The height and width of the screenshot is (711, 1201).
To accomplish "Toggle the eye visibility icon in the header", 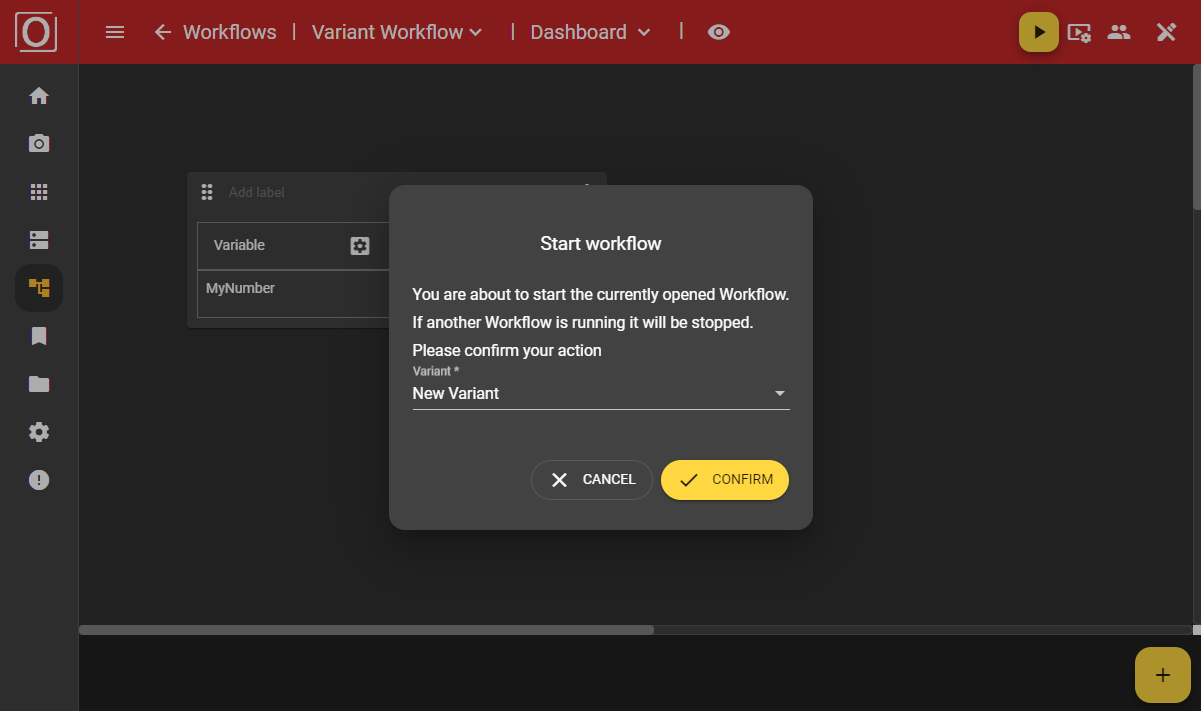I will pyautogui.click(x=718, y=32).
